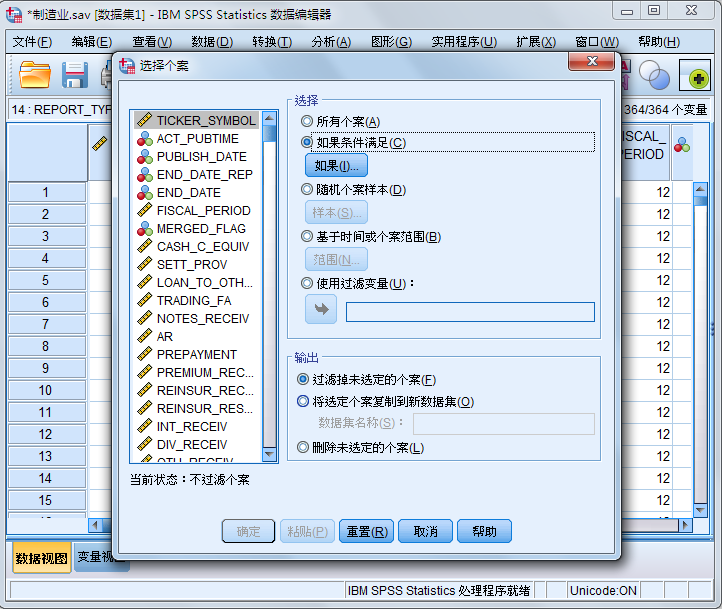Click the ruler icon beside the AR variable
The width and height of the screenshot is (722, 609).
145,336
